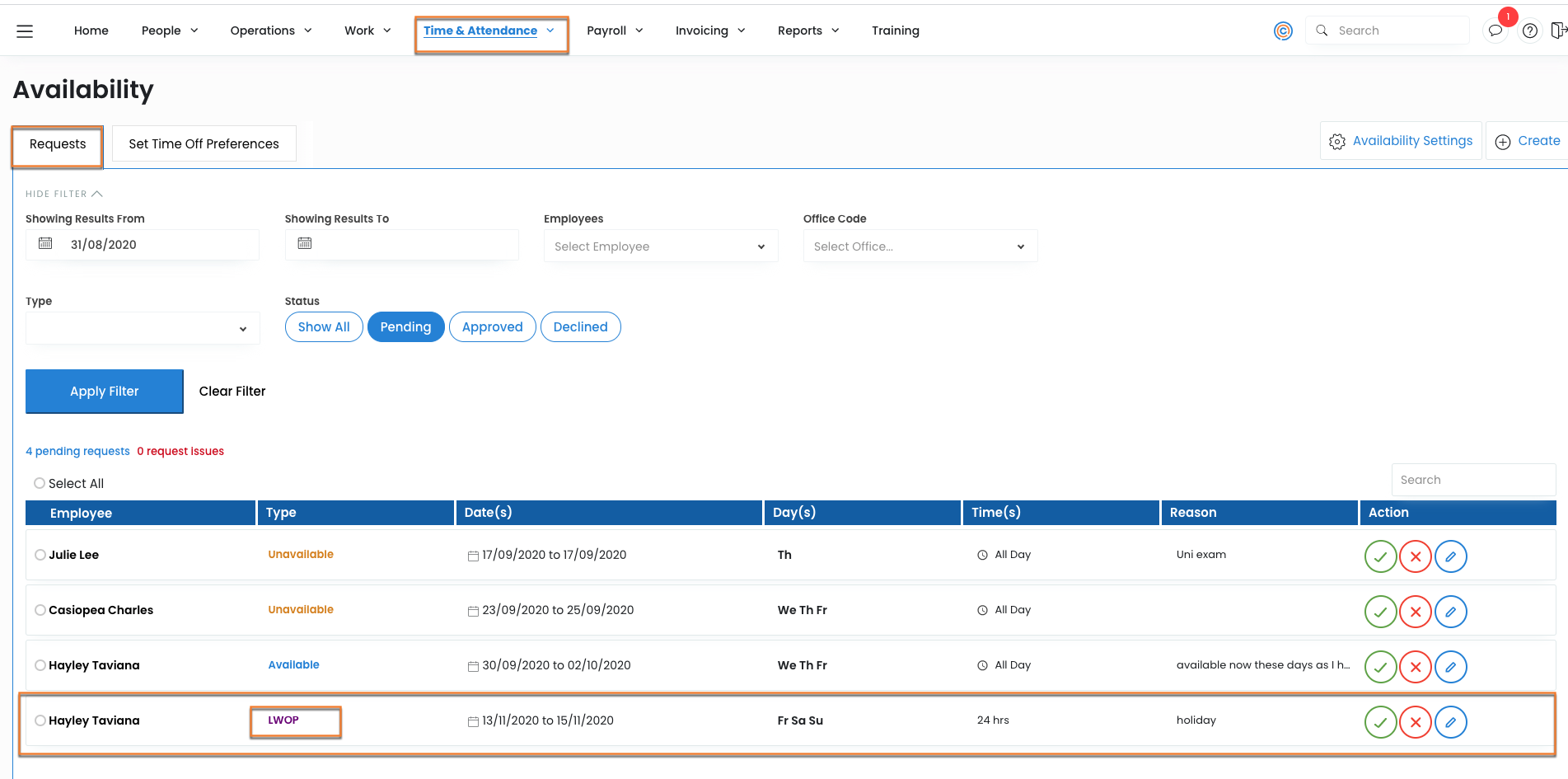Decline Casiopea Charles's request
This screenshot has width=1568, height=779.
[x=1416, y=612]
